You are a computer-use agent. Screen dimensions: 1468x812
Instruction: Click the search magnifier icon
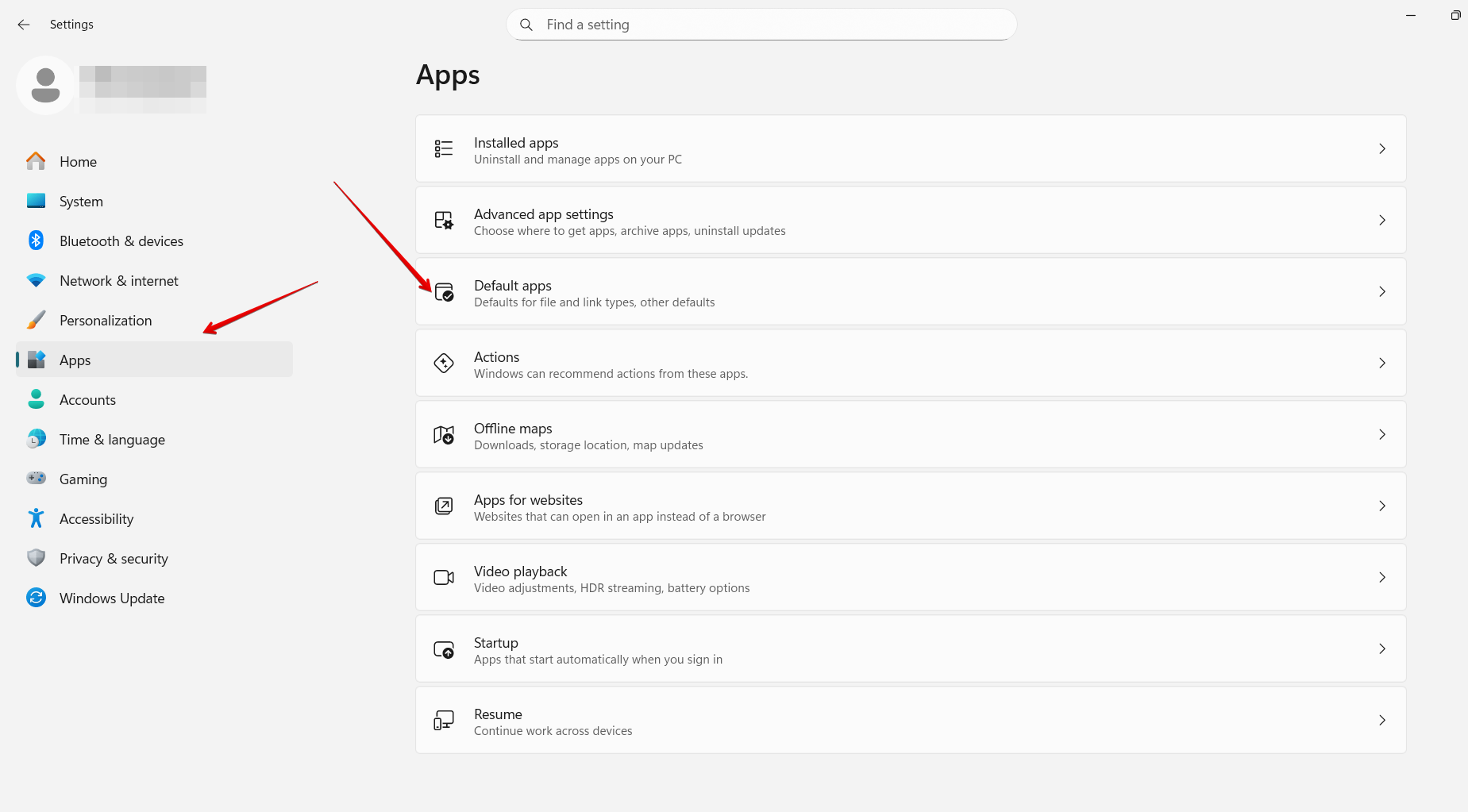tap(526, 25)
